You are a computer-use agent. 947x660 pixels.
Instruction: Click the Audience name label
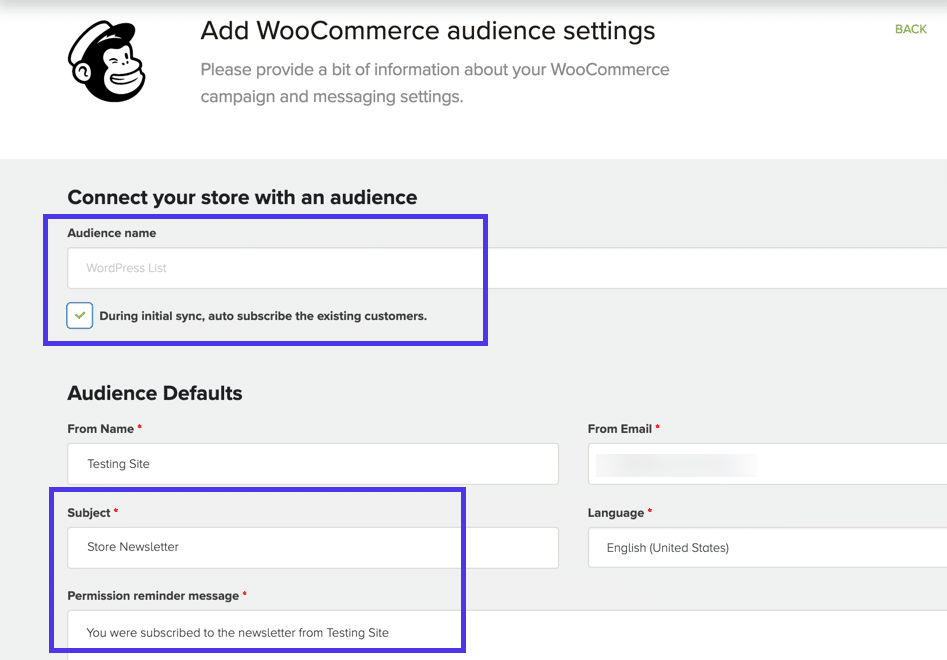coord(111,232)
